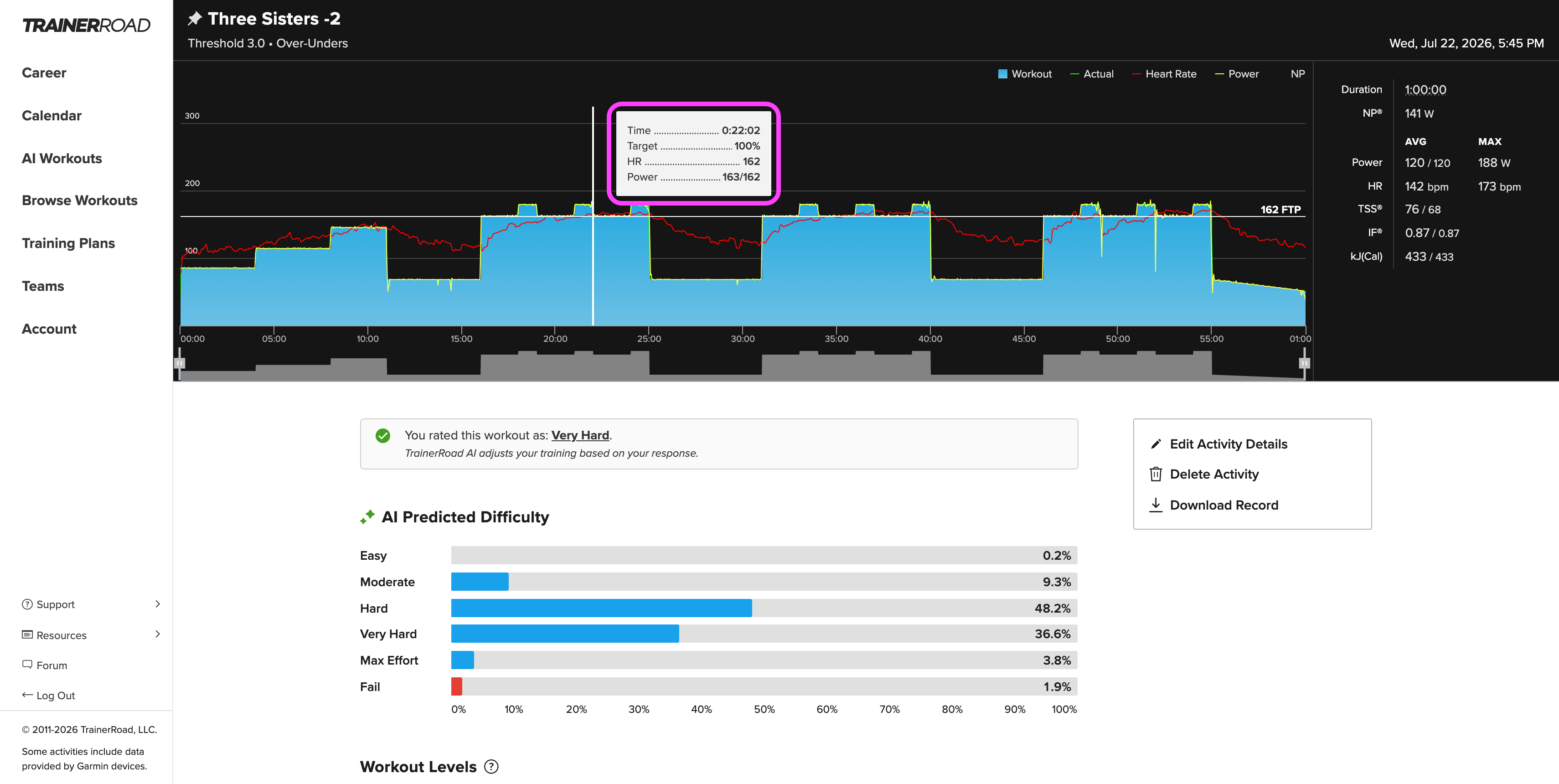Click the Forum speech bubble icon
Viewport: 1559px width, 784px height.
click(x=27, y=664)
